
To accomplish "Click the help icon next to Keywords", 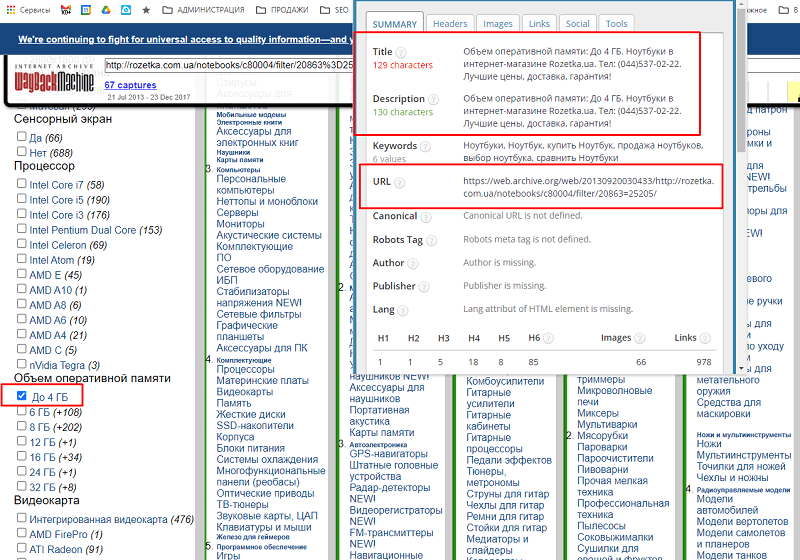I will 426,146.
